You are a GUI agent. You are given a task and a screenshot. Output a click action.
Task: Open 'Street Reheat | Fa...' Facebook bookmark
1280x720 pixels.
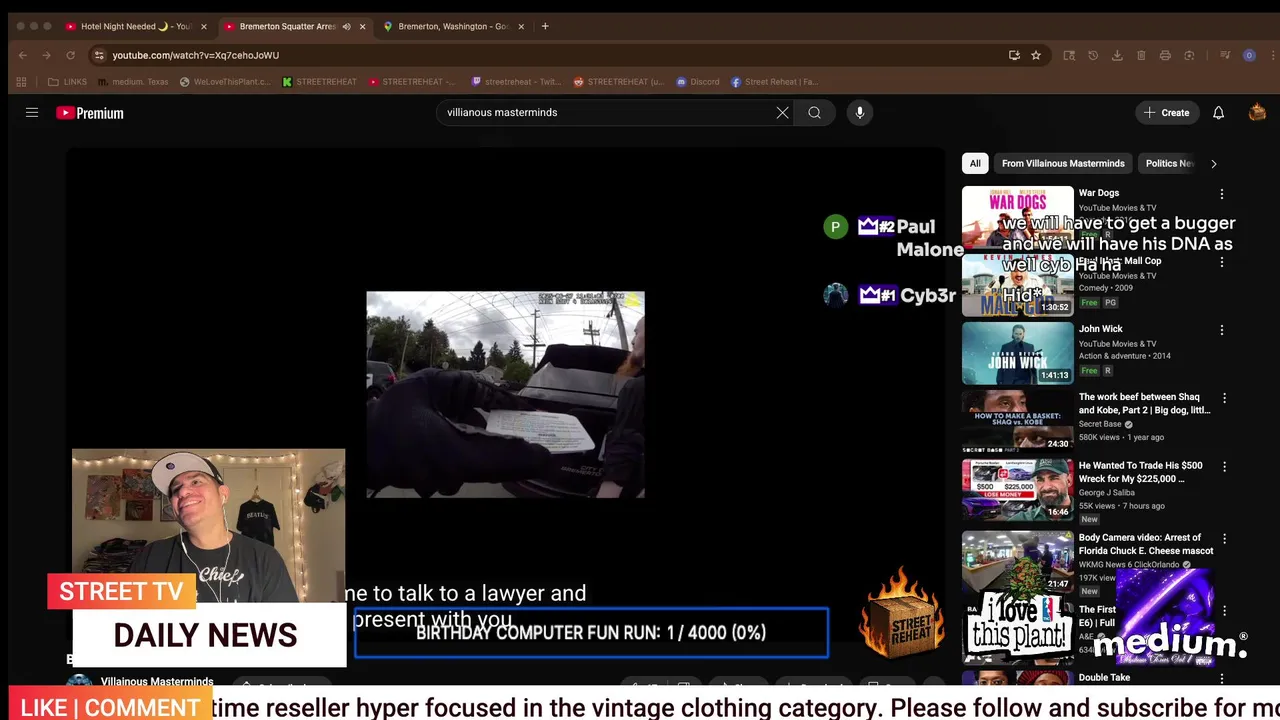(774, 82)
